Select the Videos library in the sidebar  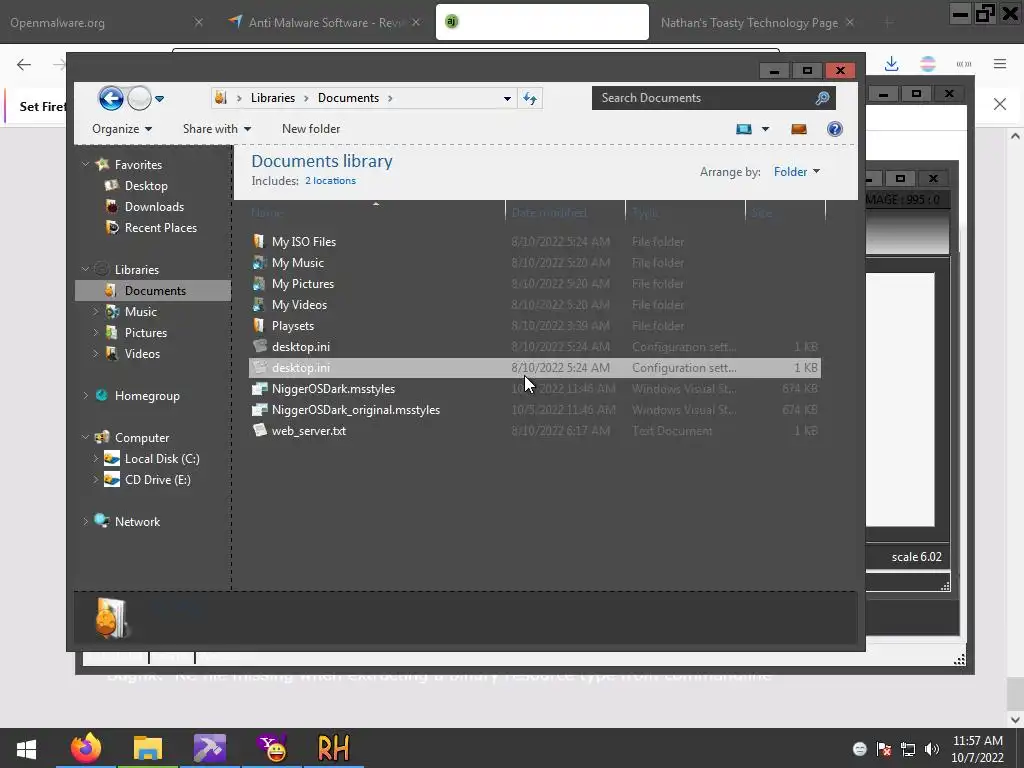pyautogui.click(x=142, y=354)
